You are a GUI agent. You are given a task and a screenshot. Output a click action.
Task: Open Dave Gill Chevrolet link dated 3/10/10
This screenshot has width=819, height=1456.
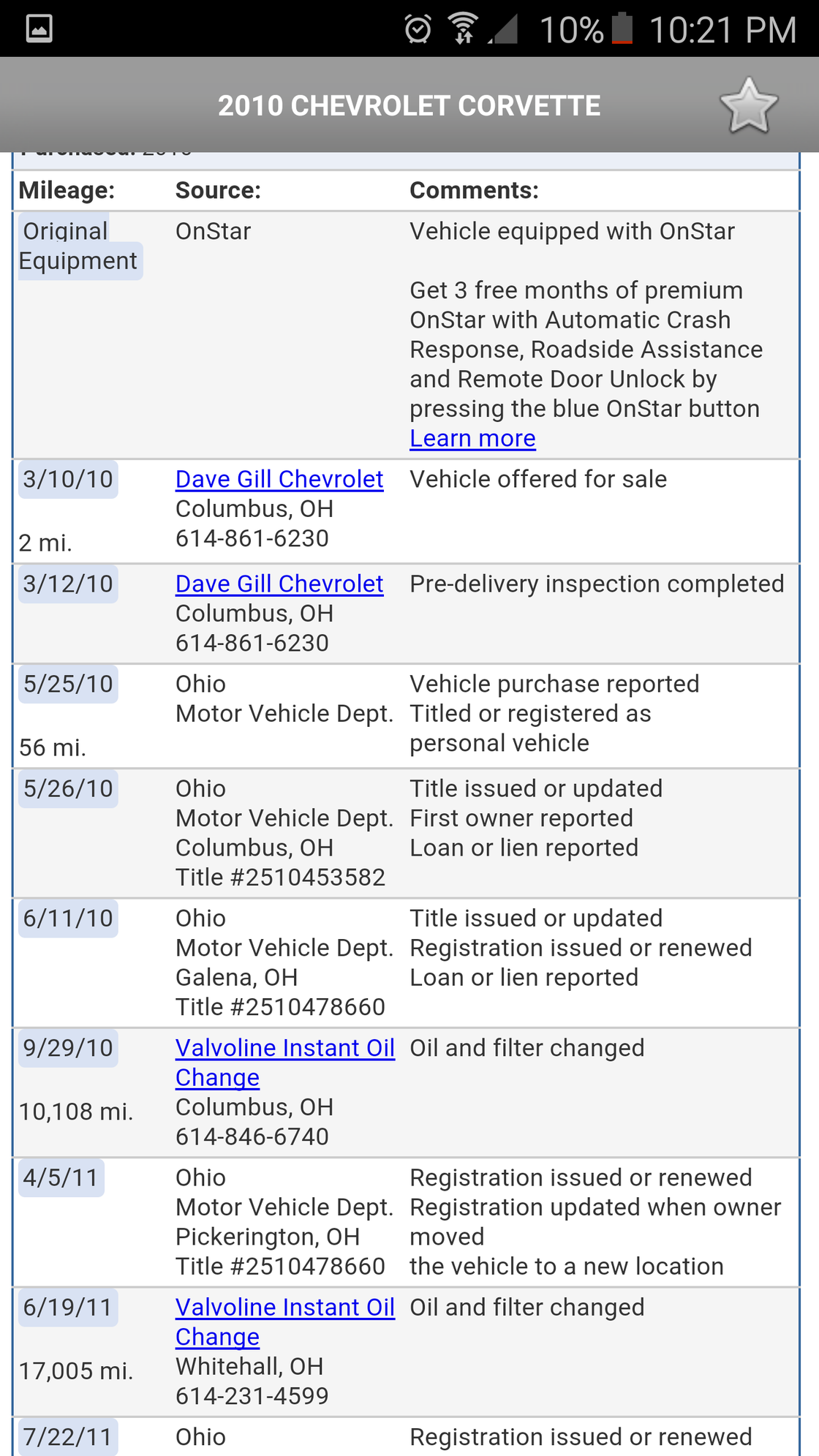[279, 479]
